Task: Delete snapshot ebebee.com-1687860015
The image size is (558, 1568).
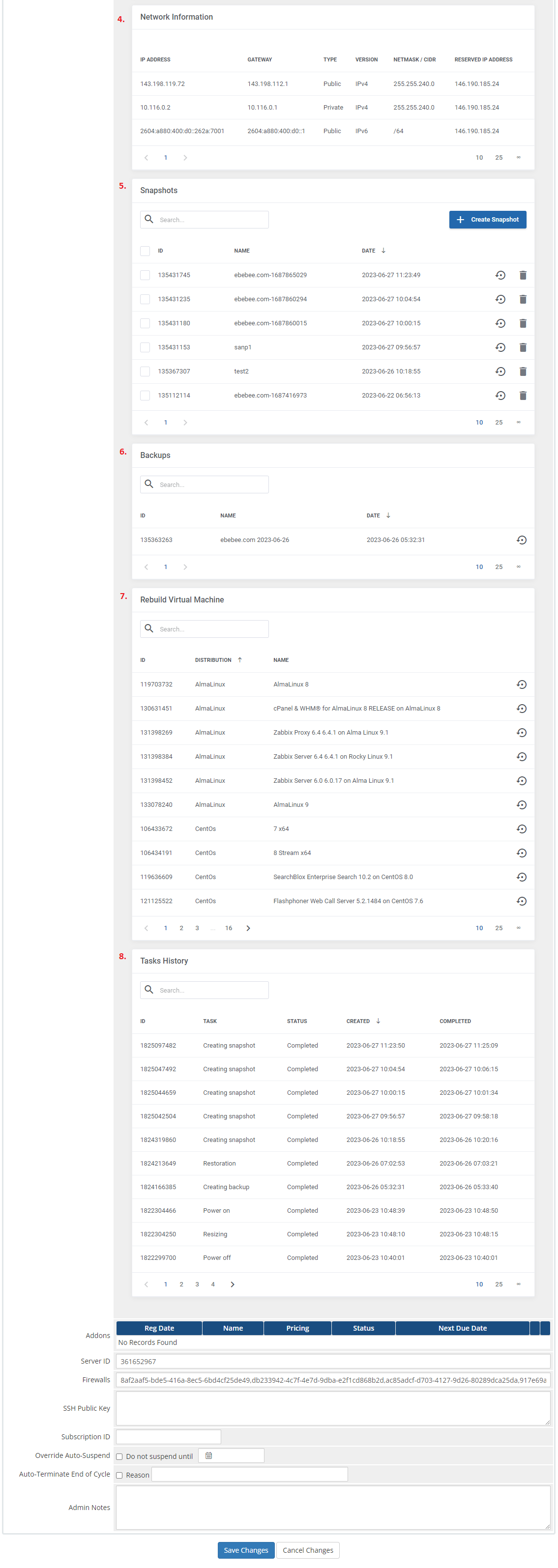Action: 523,323
